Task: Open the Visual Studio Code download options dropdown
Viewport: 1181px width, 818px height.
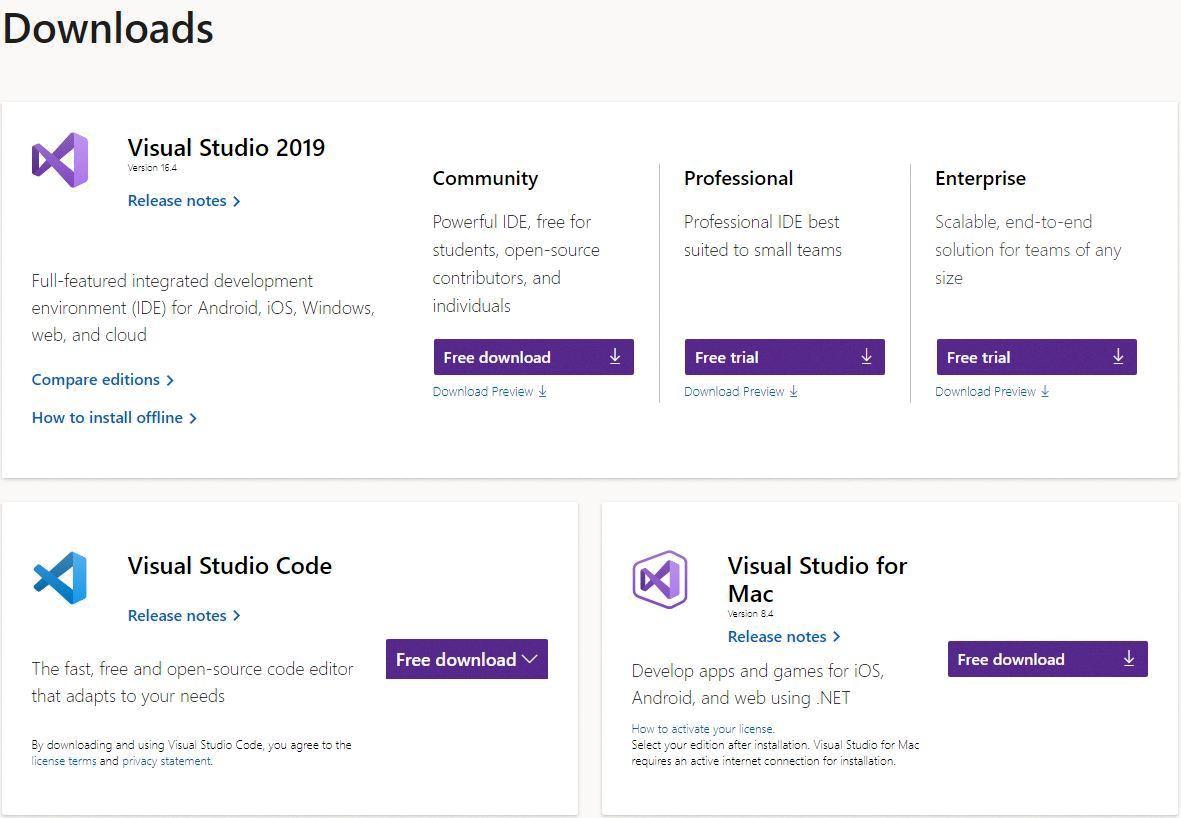Action: click(530, 659)
